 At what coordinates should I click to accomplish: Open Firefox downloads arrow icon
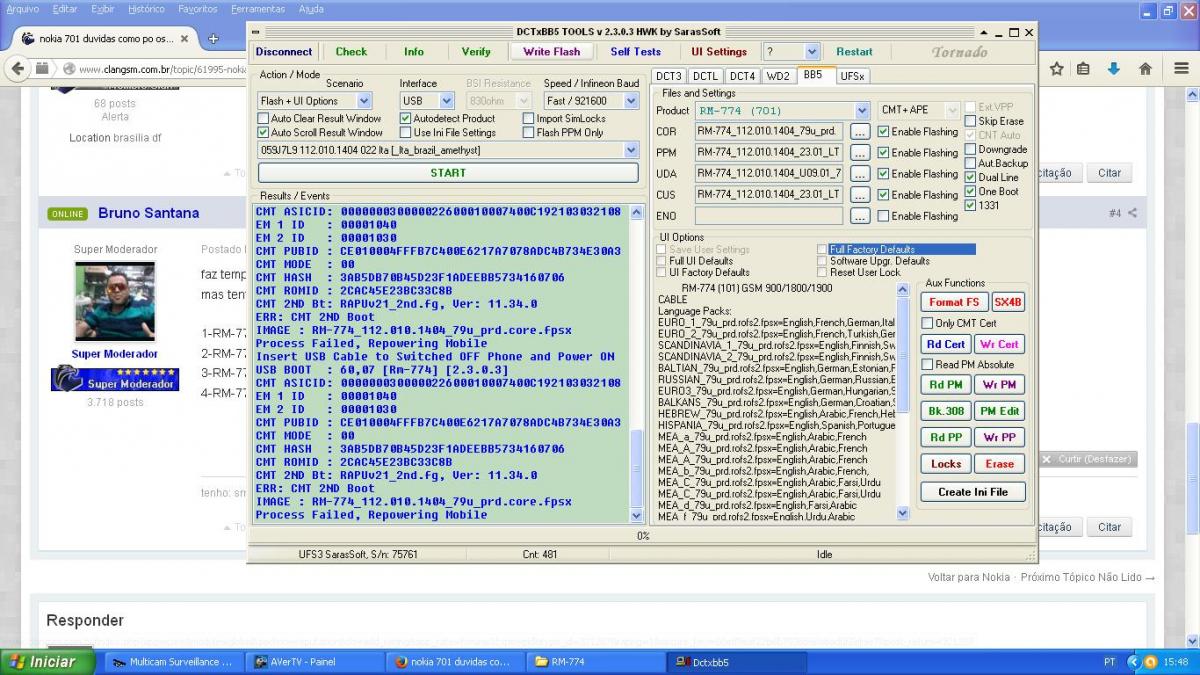[1114, 69]
